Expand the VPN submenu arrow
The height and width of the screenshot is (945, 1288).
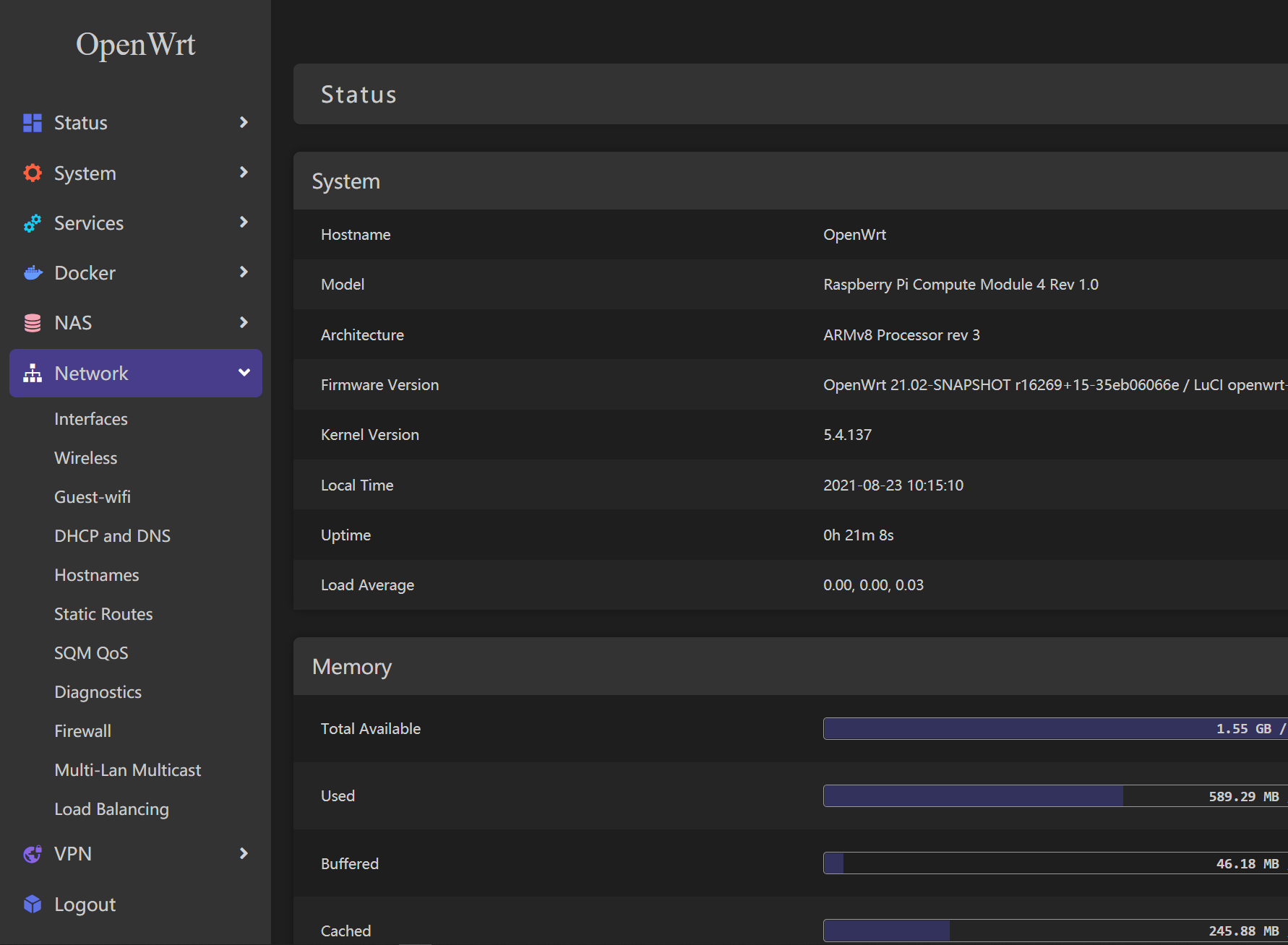point(244,854)
